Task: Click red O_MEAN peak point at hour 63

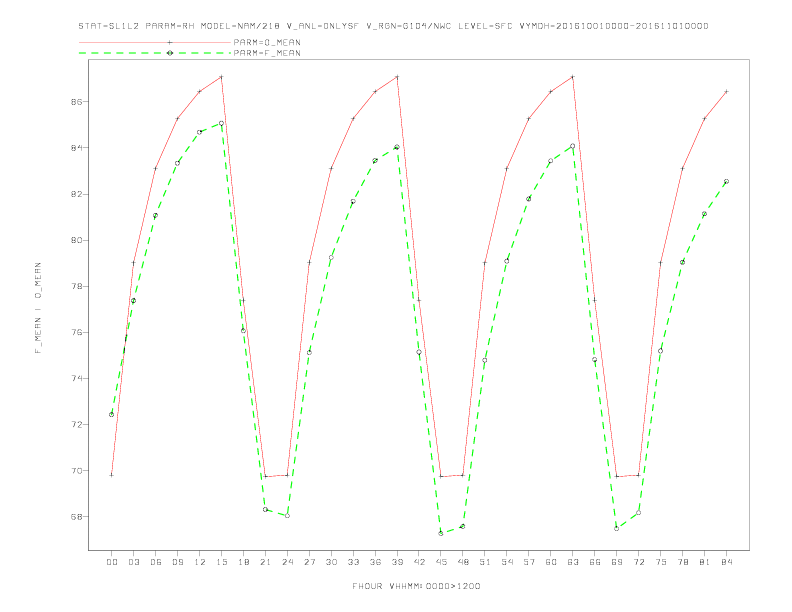Action: [573, 77]
